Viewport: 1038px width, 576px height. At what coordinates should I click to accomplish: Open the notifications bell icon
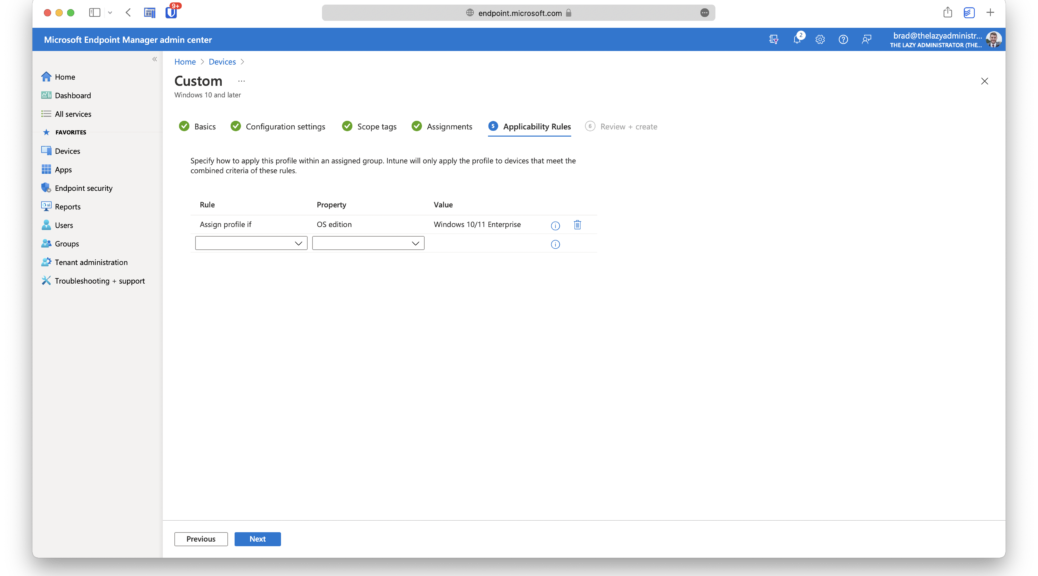798,39
